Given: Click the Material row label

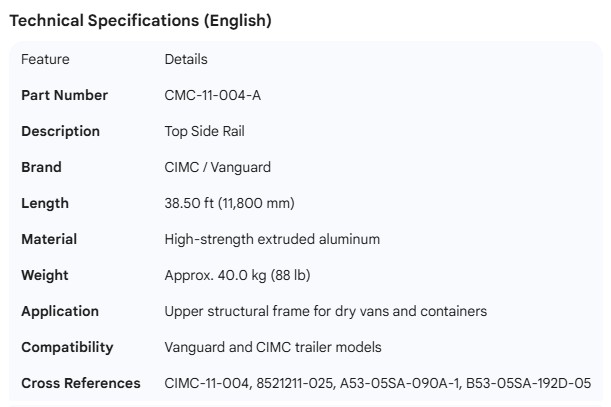Looking at the screenshot, I should point(49,239).
